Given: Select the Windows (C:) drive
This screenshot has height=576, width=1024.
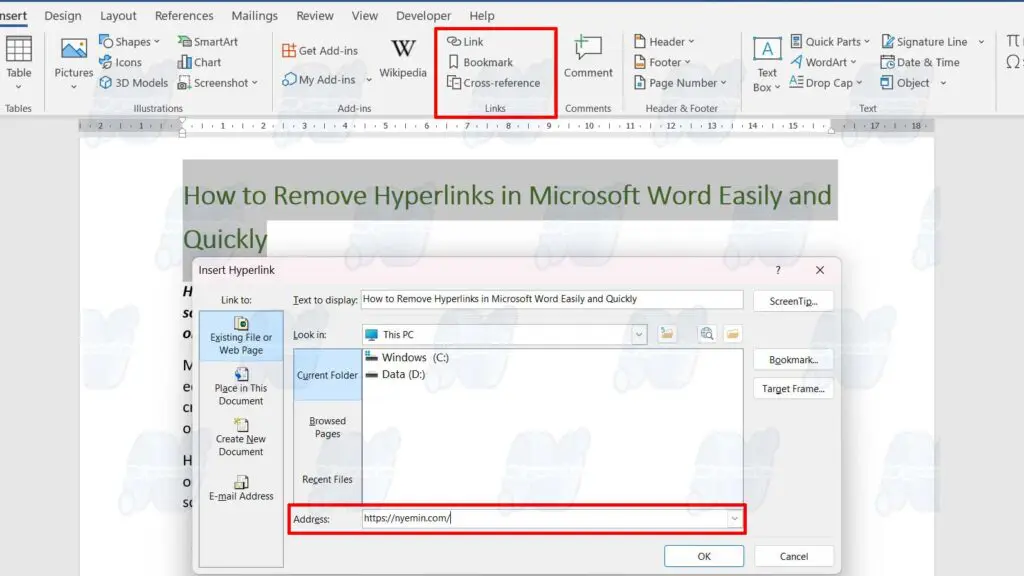Looking at the screenshot, I should tap(408, 357).
